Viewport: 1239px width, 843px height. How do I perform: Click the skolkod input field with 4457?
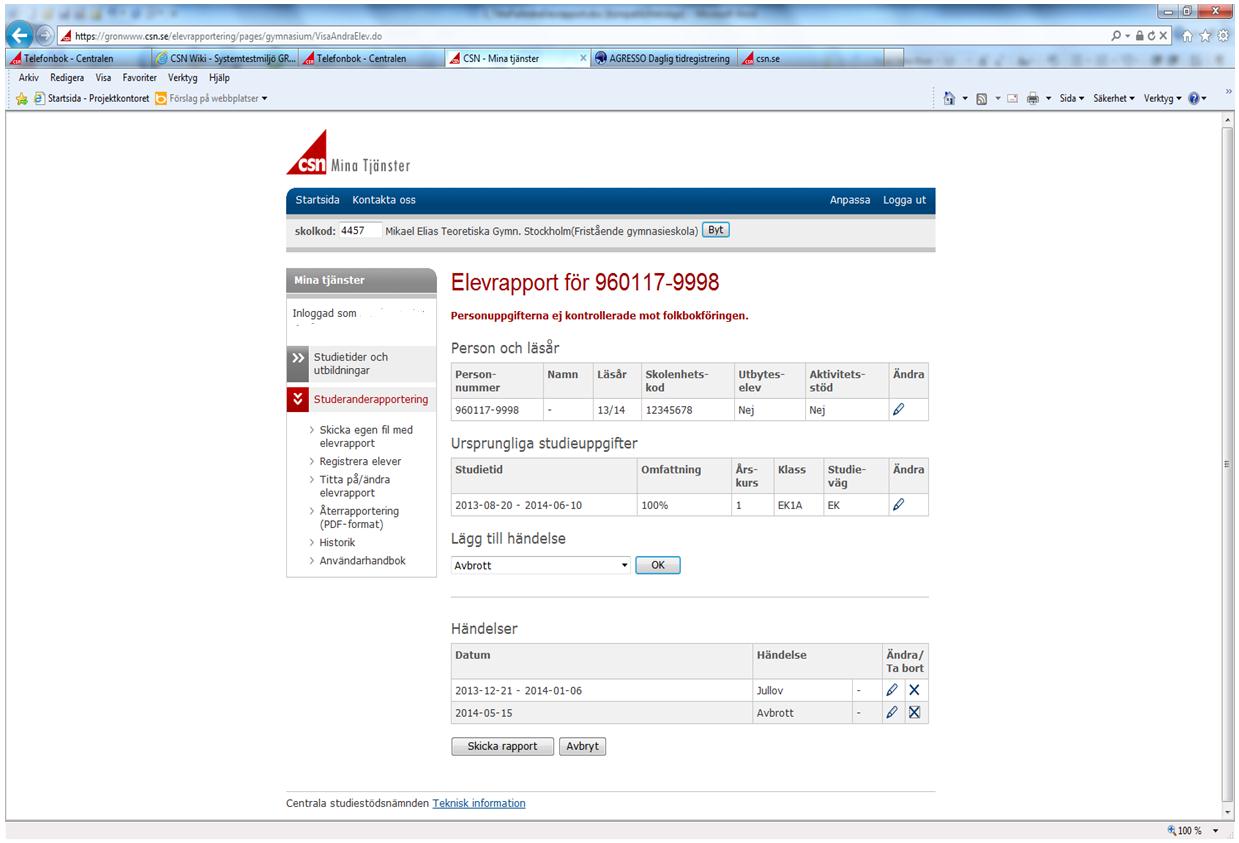[x=360, y=230]
